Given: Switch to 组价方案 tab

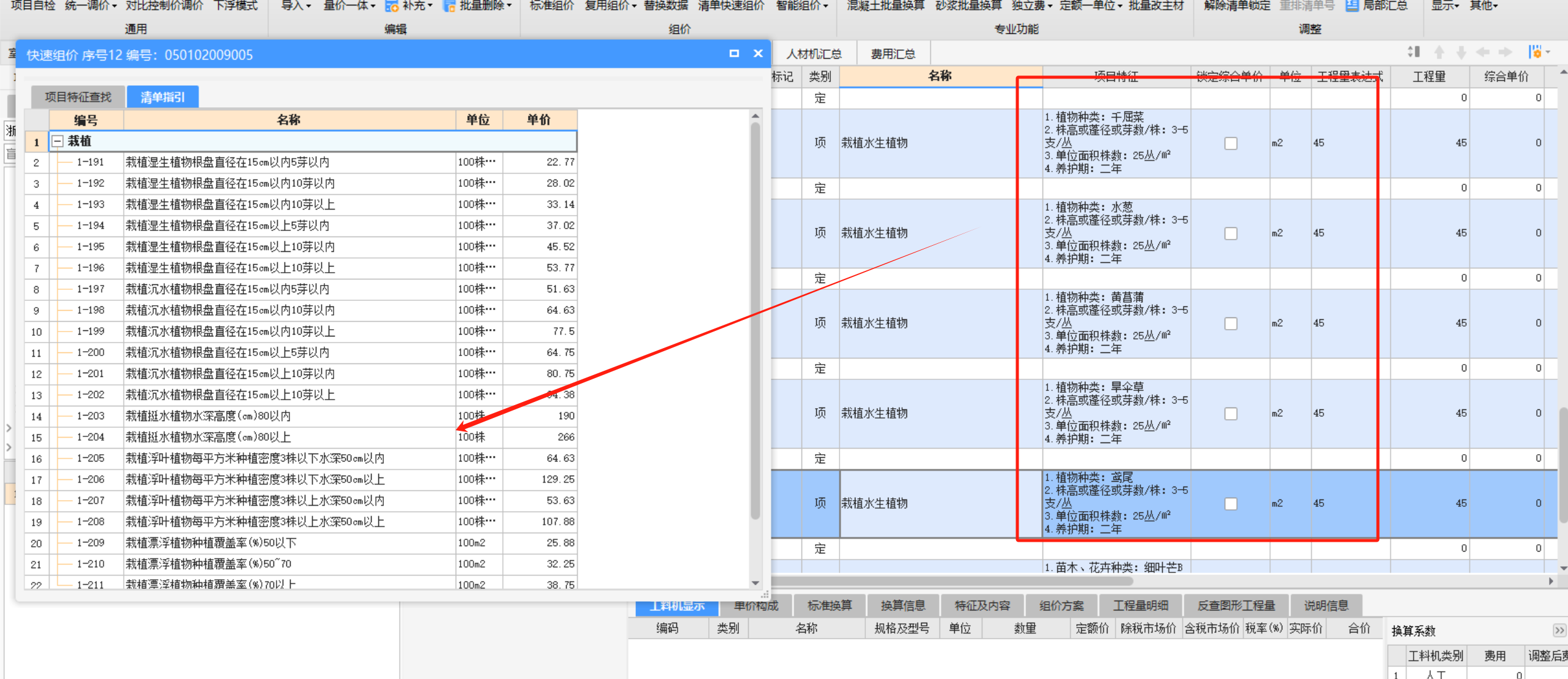Looking at the screenshot, I should tap(1061, 605).
